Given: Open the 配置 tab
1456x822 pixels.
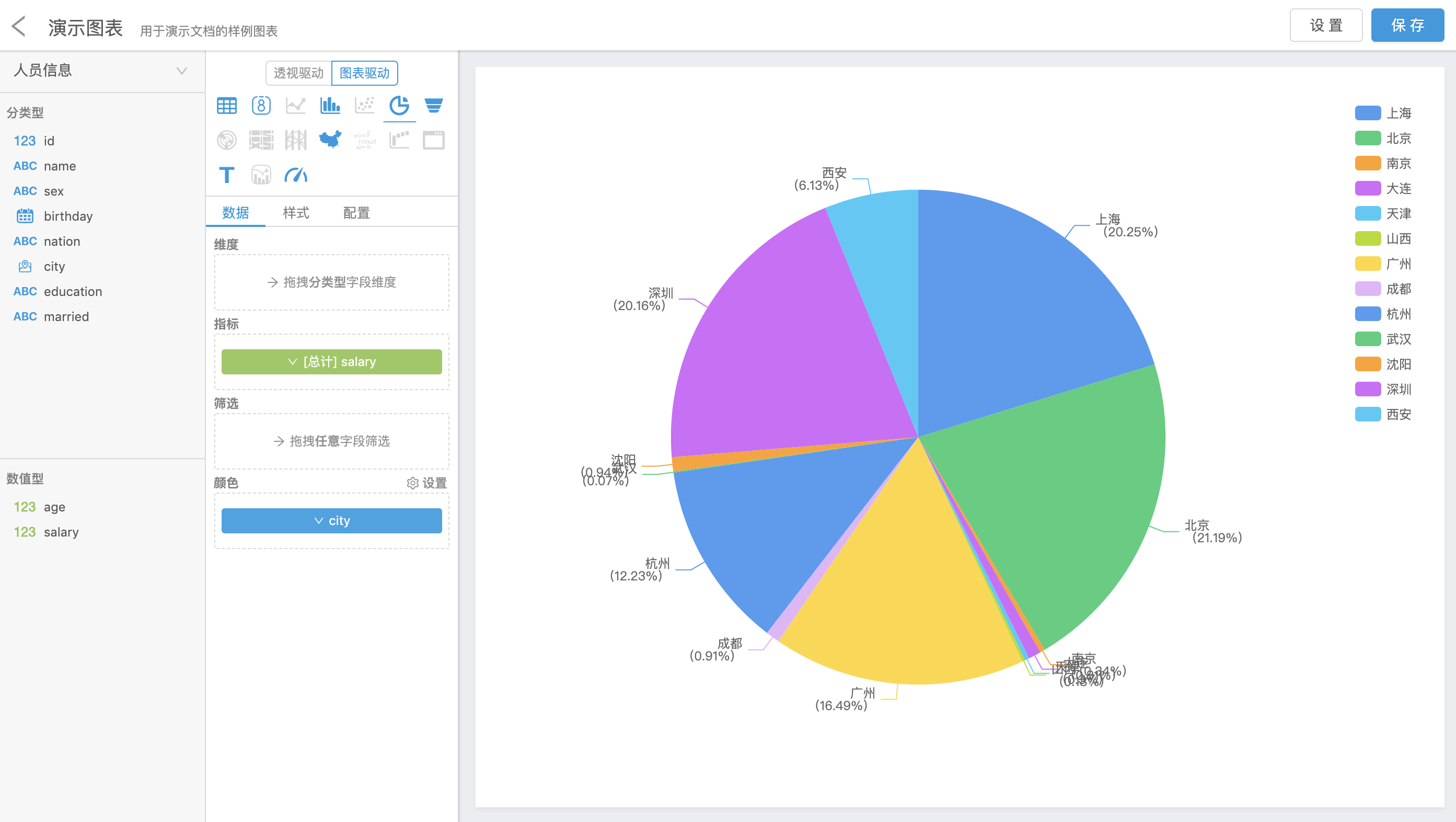Looking at the screenshot, I should pos(356,213).
